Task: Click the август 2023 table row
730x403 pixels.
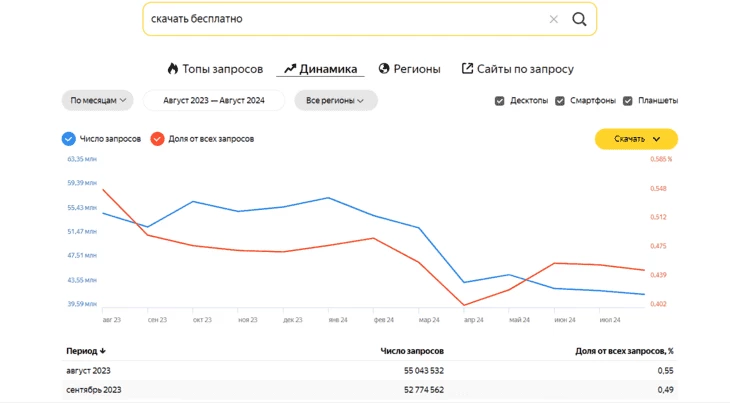Action: coord(370,370)
